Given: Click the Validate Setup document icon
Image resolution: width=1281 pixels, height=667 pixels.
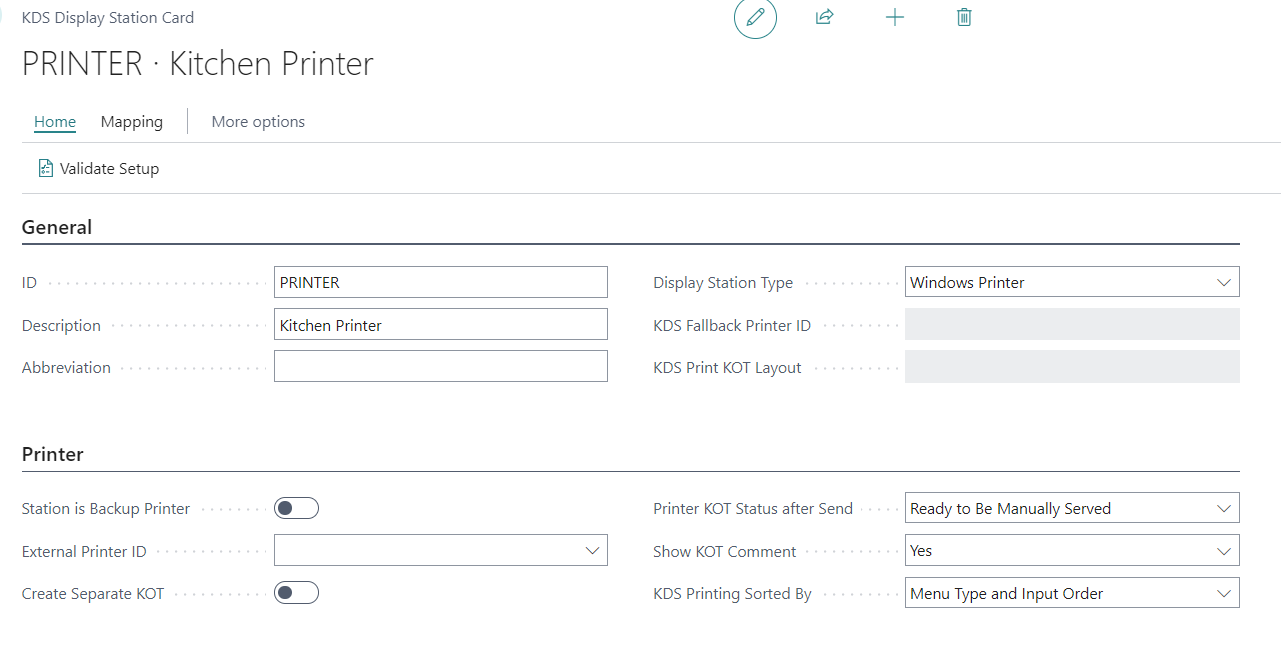Looking at the screenshot, I should [x=46, y=169].
